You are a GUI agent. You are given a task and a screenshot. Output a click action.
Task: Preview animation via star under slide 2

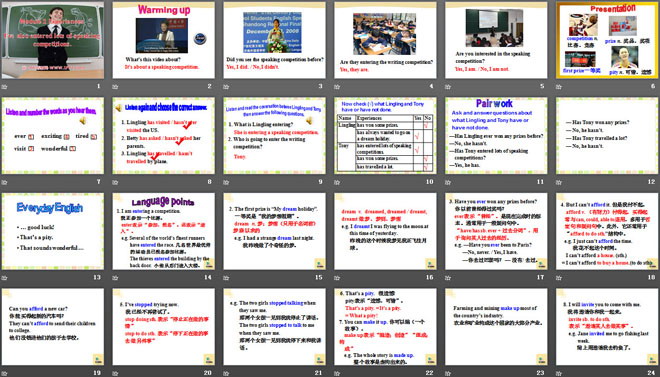tap(115, 87)
